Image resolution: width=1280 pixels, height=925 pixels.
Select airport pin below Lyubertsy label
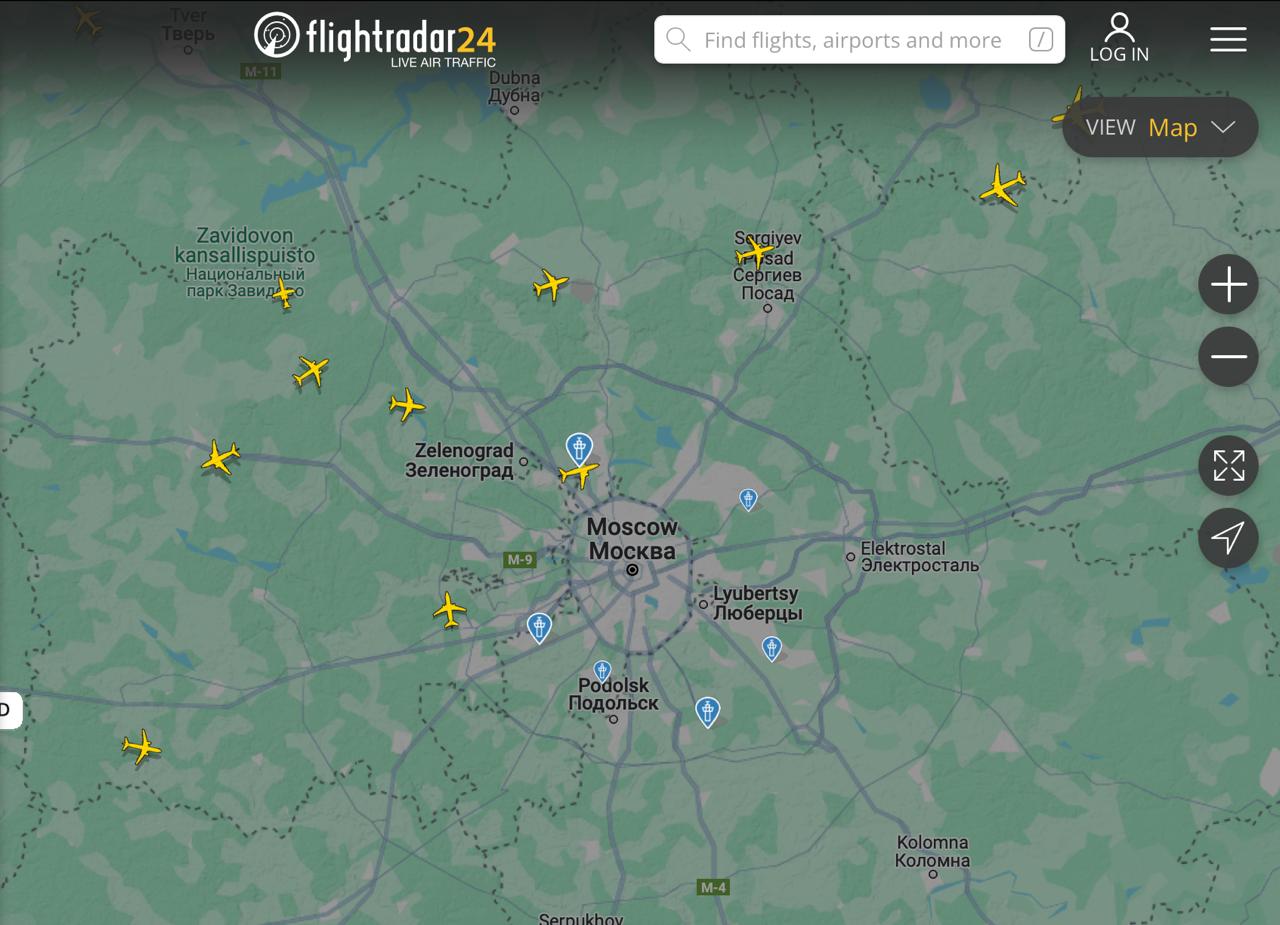tap(771, 649)
